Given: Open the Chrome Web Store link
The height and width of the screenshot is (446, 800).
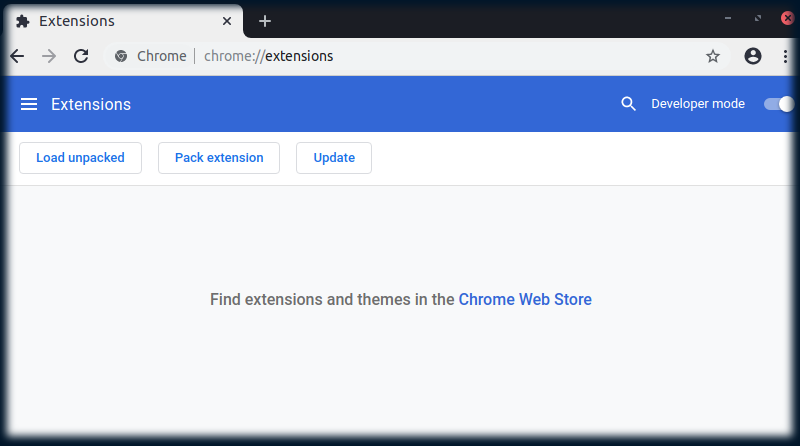Looking at the screenshot, I should click(x=525, y=300).
